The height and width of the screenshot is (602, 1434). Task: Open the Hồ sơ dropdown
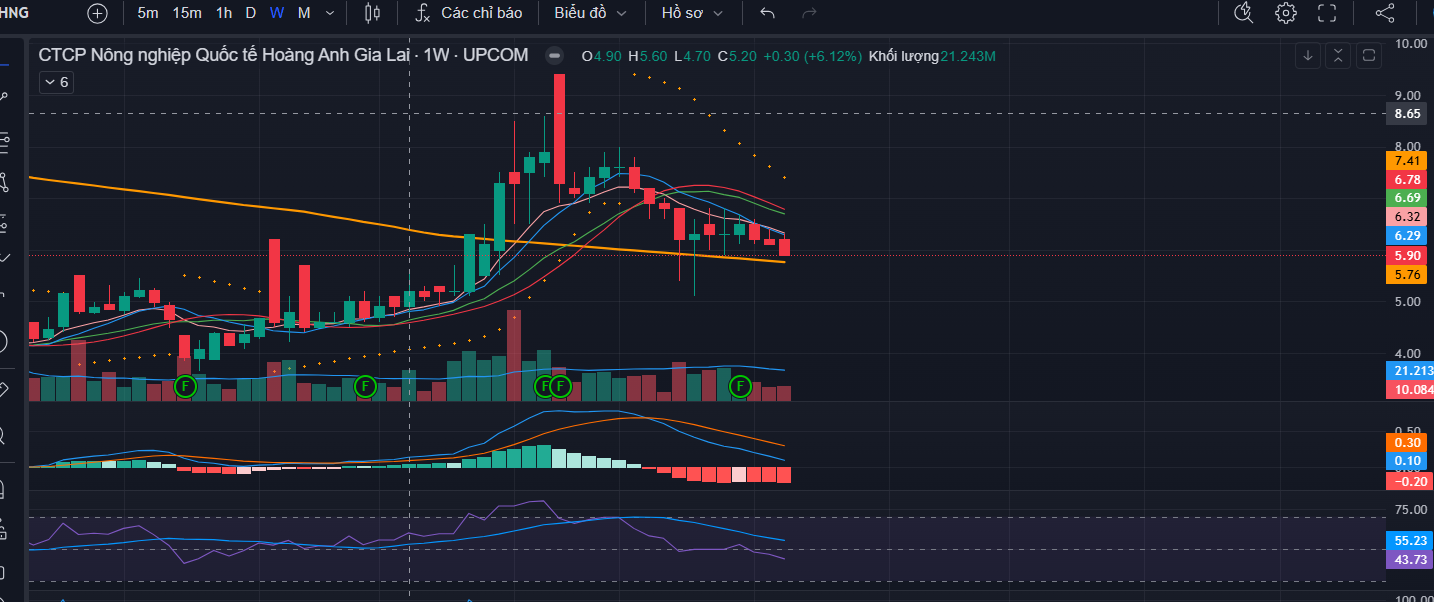692,13
